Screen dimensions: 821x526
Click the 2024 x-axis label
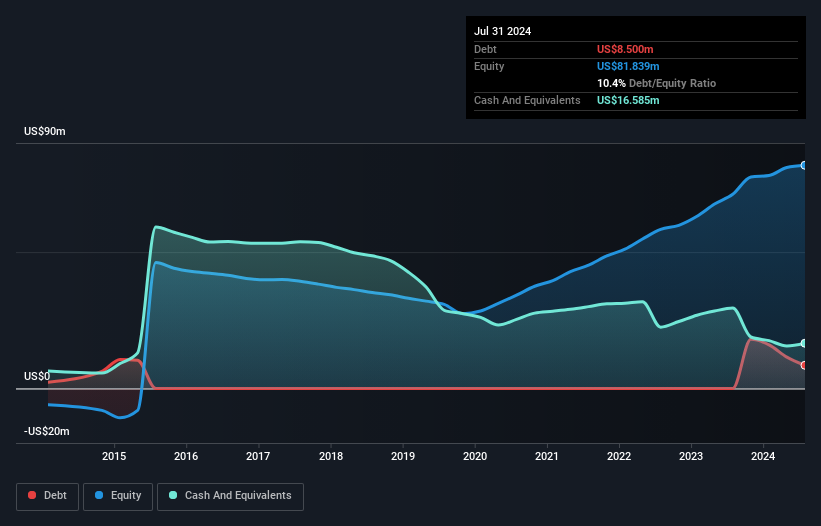pos(763,456)
